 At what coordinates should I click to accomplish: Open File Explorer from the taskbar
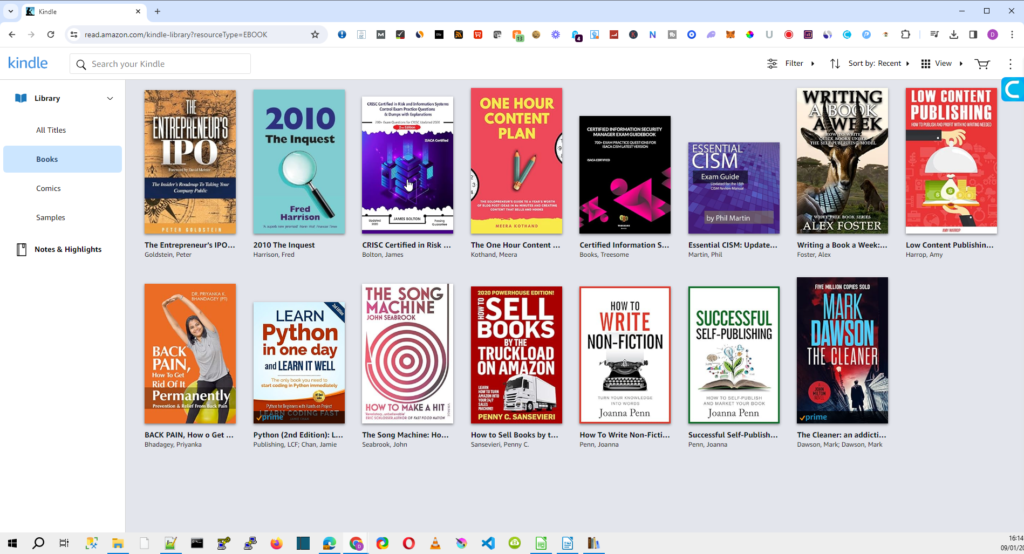pyautogui.click(x=118, y=543)
